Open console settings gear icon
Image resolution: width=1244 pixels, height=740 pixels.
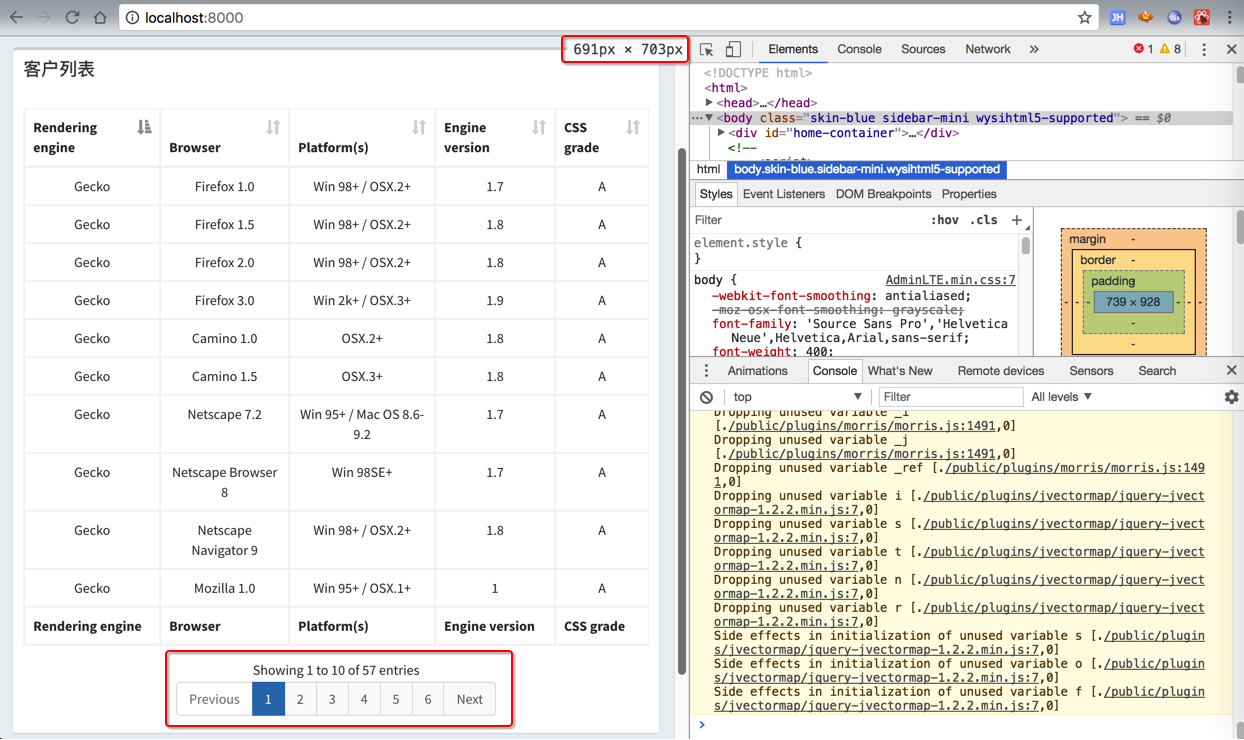[1231, 397]
